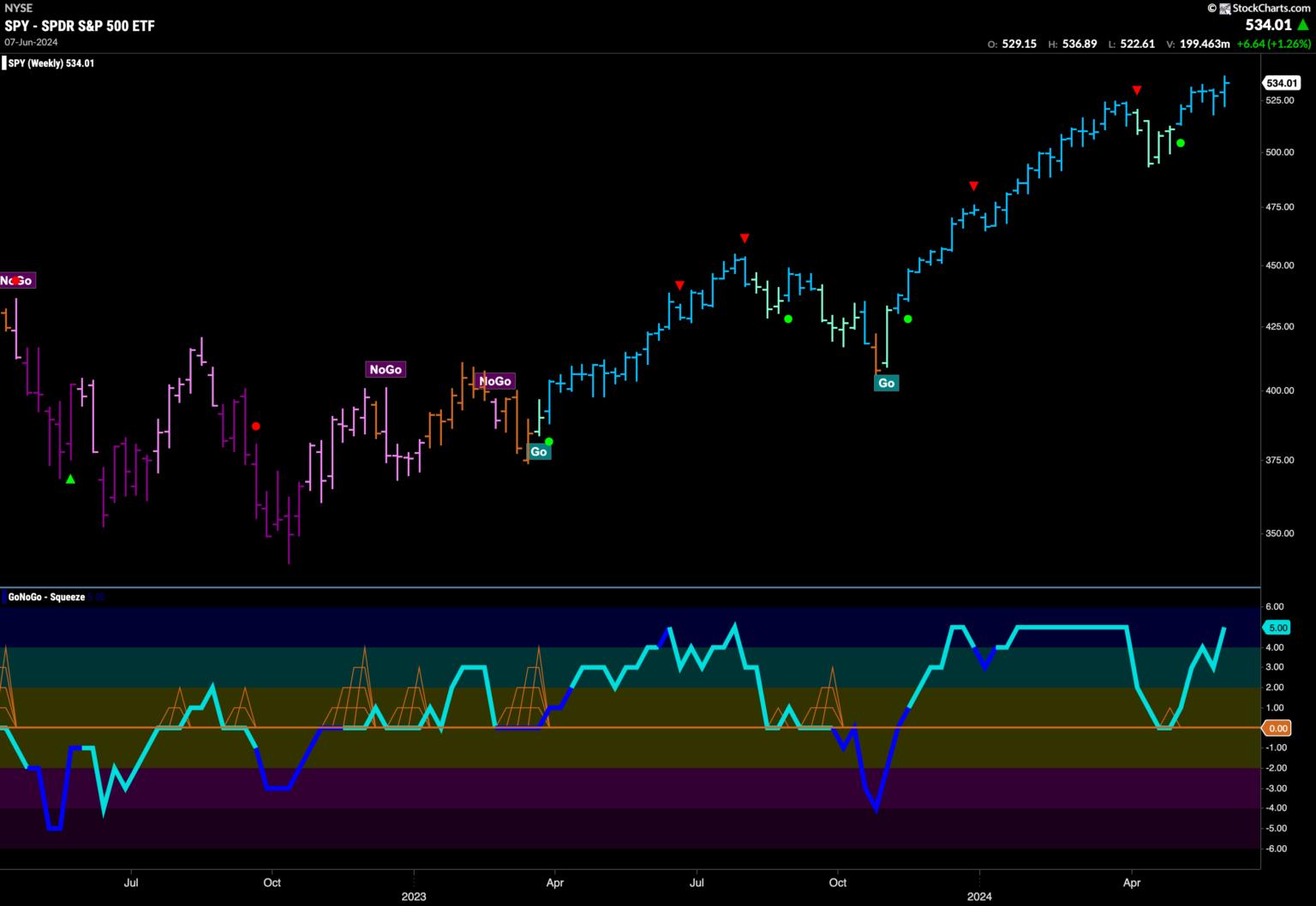Select the NoGo label near December 2022
The height and width of the screenshot is (906, 1316).
coord(385,369)
